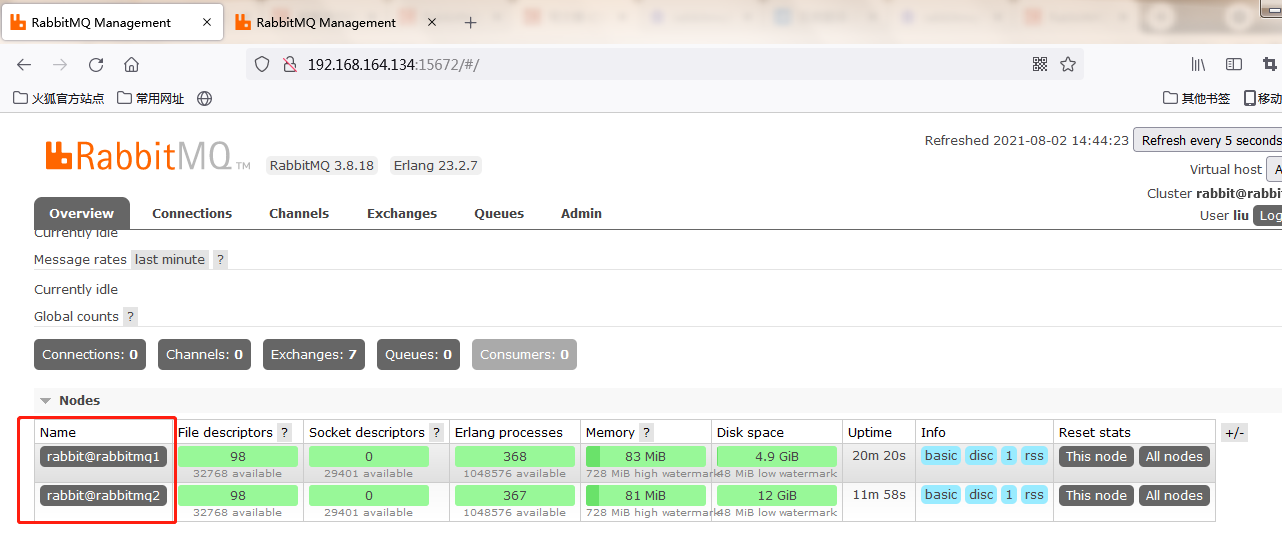Open a new tab with the plus icon
Screen dimensions: 1282x539
coord(471,22)
